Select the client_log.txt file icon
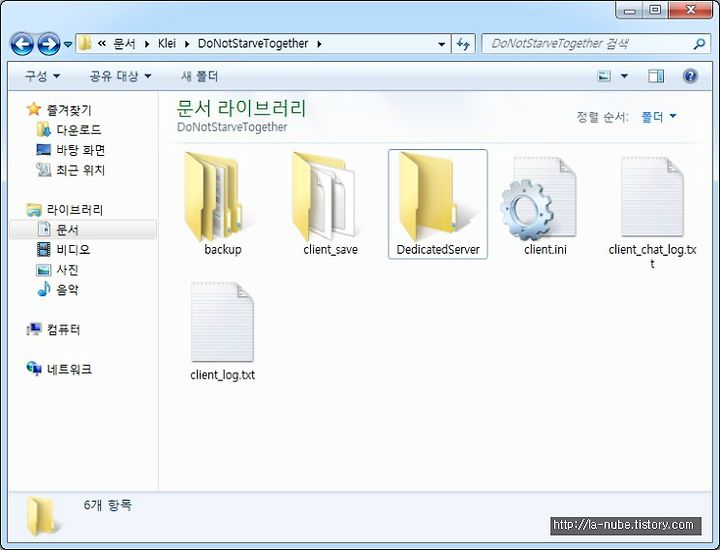 pos(222,322)
